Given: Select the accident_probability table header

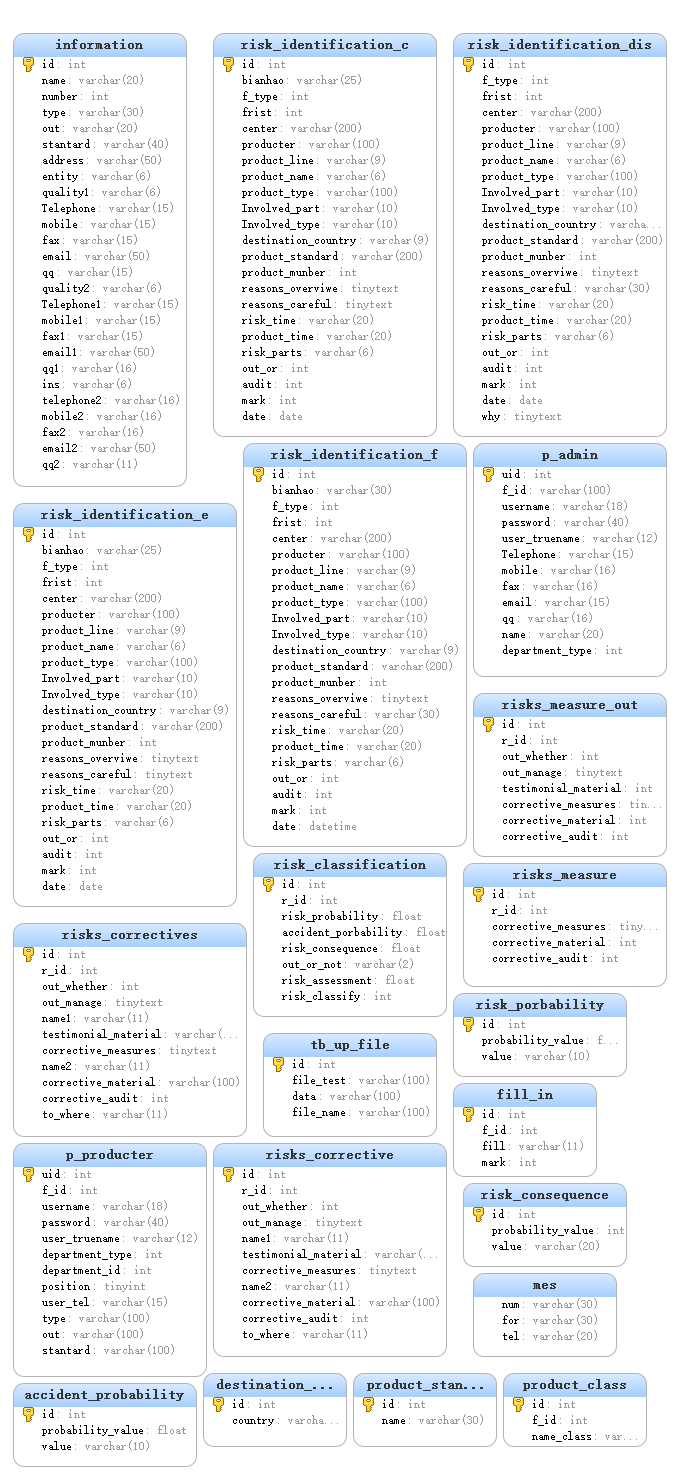Looking at the screenshot, I should 105,1395.
